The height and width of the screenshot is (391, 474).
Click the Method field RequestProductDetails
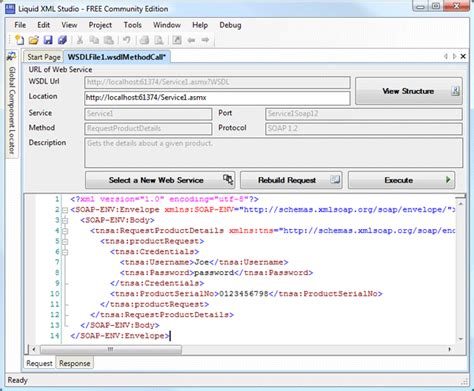[148, 129]
